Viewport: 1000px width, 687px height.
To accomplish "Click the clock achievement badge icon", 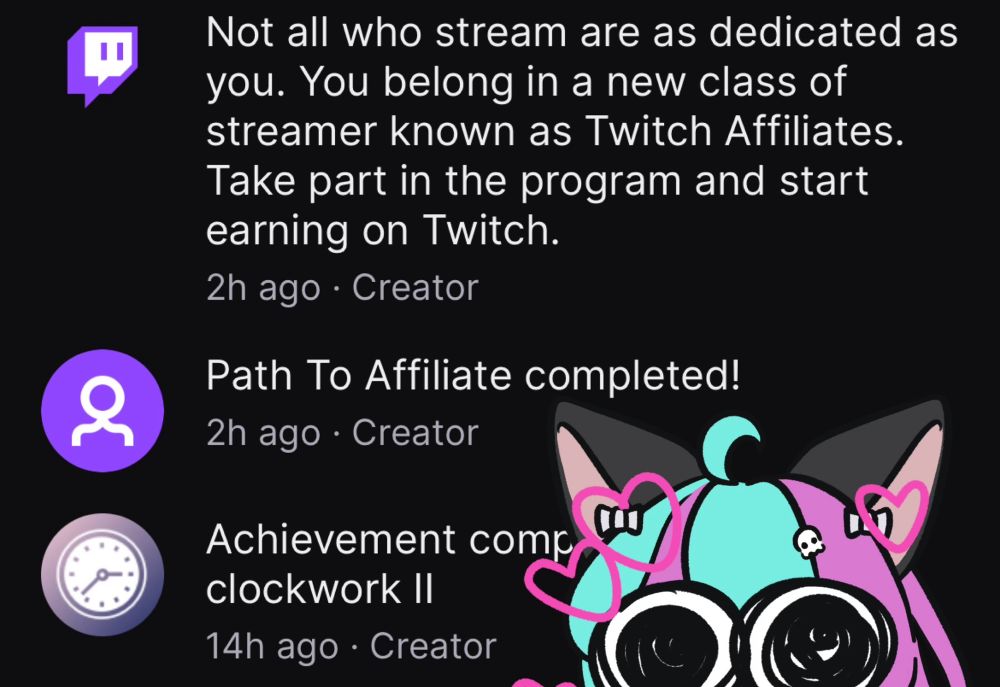I will tap(102, 574).
